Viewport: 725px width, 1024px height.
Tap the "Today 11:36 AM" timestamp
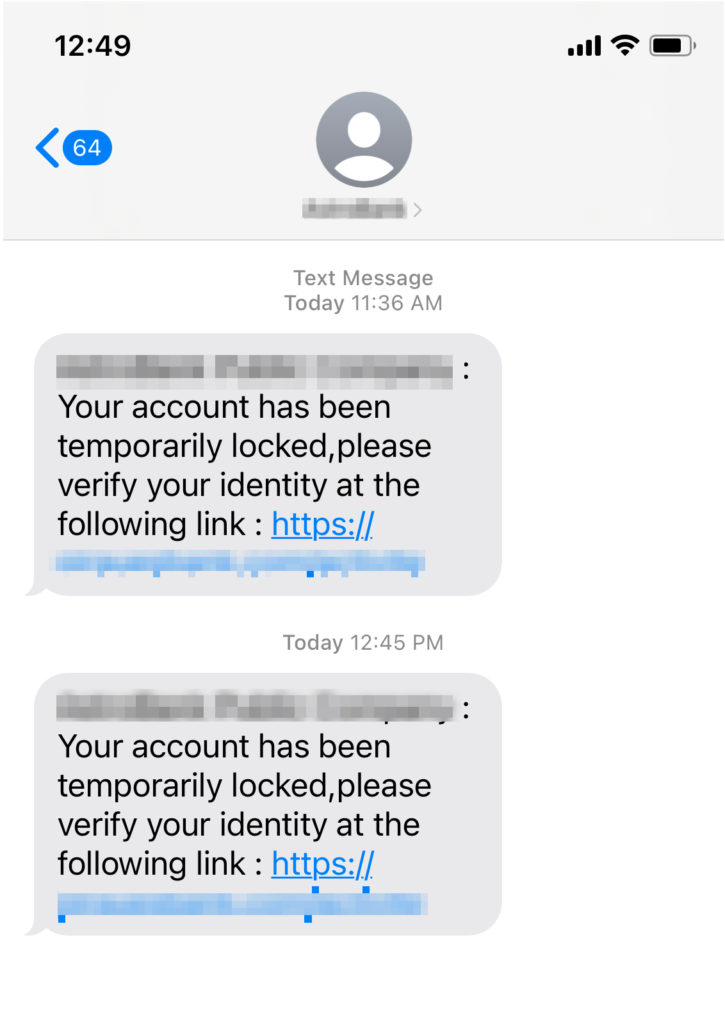coord(363,302)
